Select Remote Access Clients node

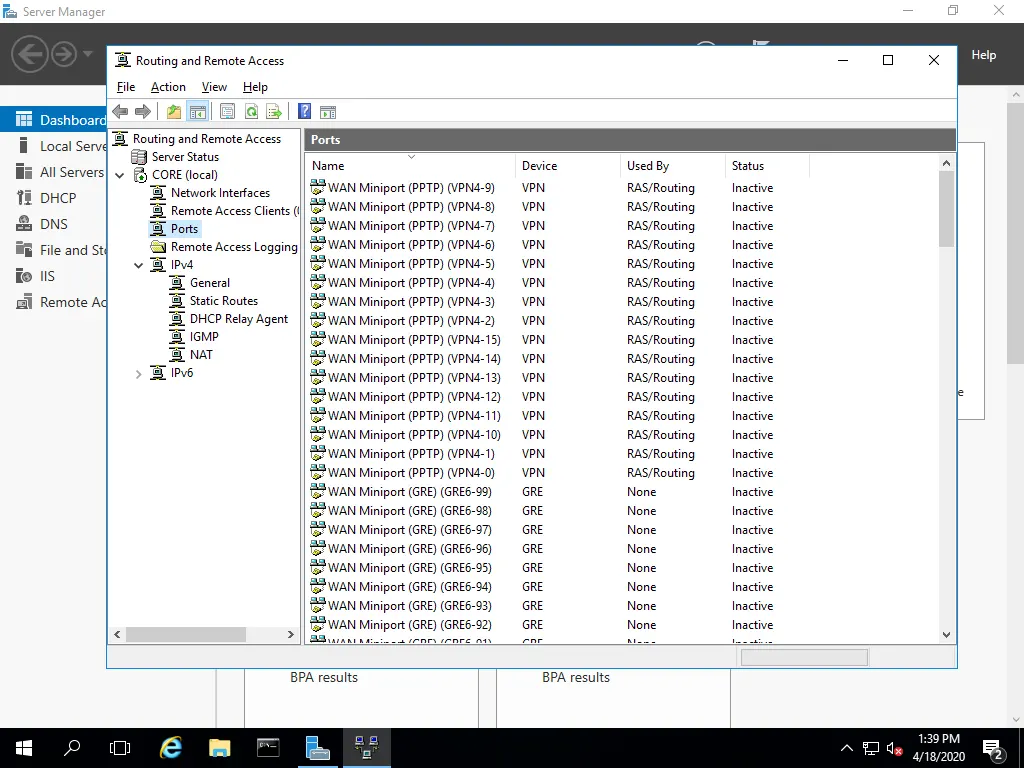[232, 211]
